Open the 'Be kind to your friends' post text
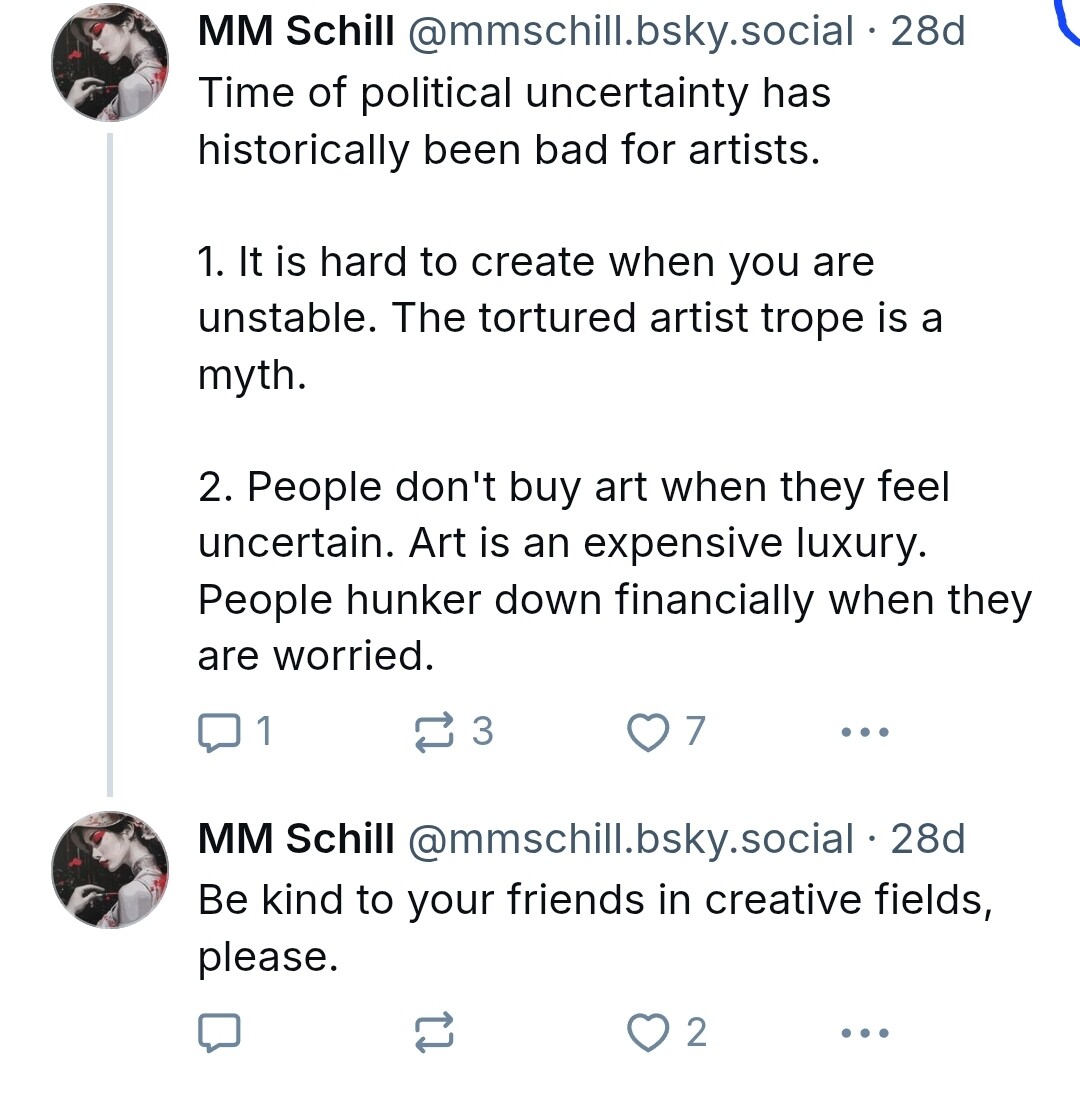This screenshot has width=1080, height=1094. pos(595,900)
